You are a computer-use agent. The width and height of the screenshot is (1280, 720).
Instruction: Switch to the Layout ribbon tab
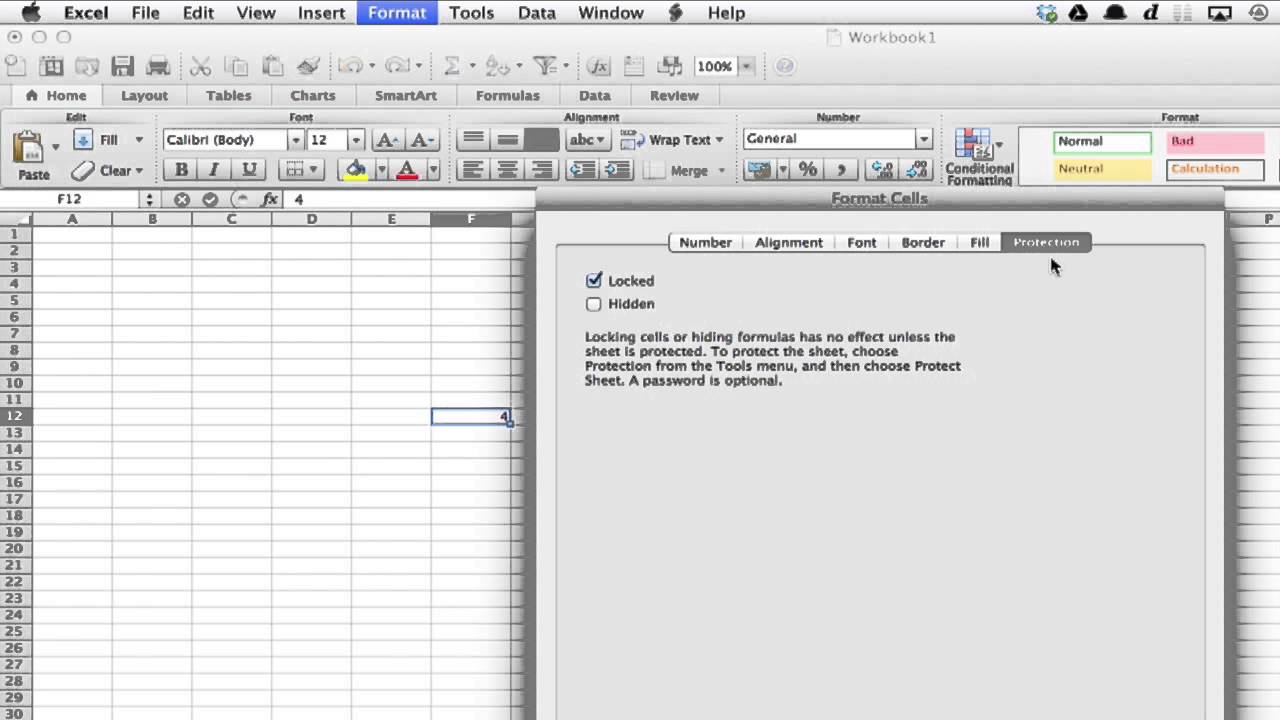point(144,96)
